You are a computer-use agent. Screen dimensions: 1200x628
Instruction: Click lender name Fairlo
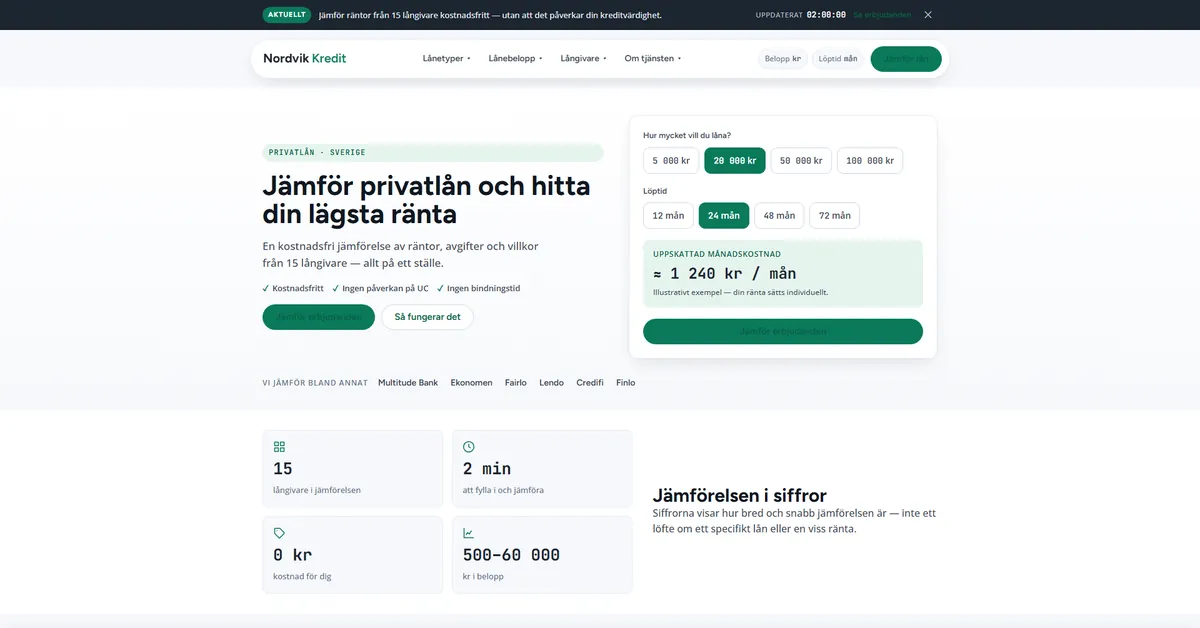pyautogui.click(x=516, y=383)
